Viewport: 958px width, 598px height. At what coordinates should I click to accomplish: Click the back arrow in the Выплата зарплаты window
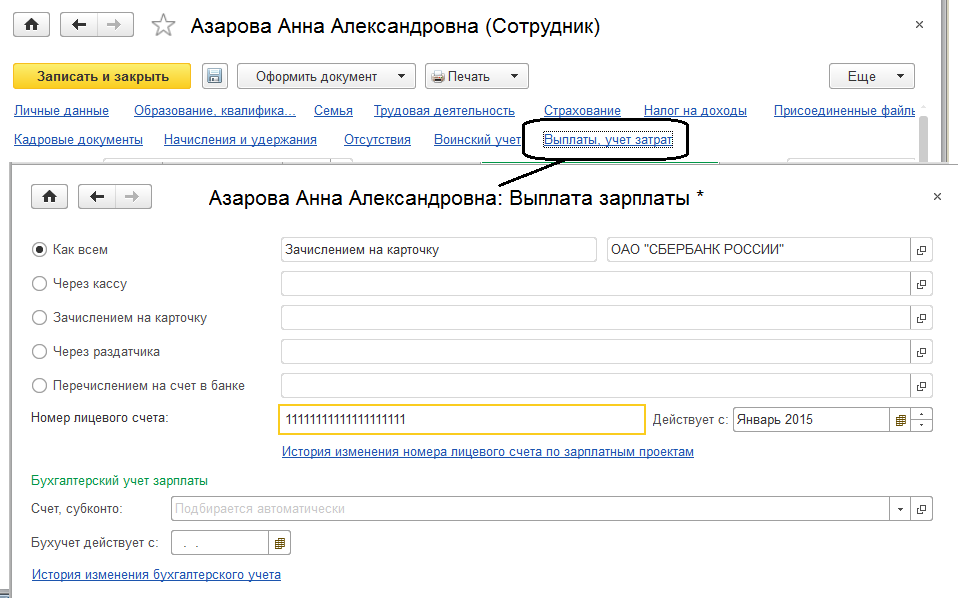97,197
